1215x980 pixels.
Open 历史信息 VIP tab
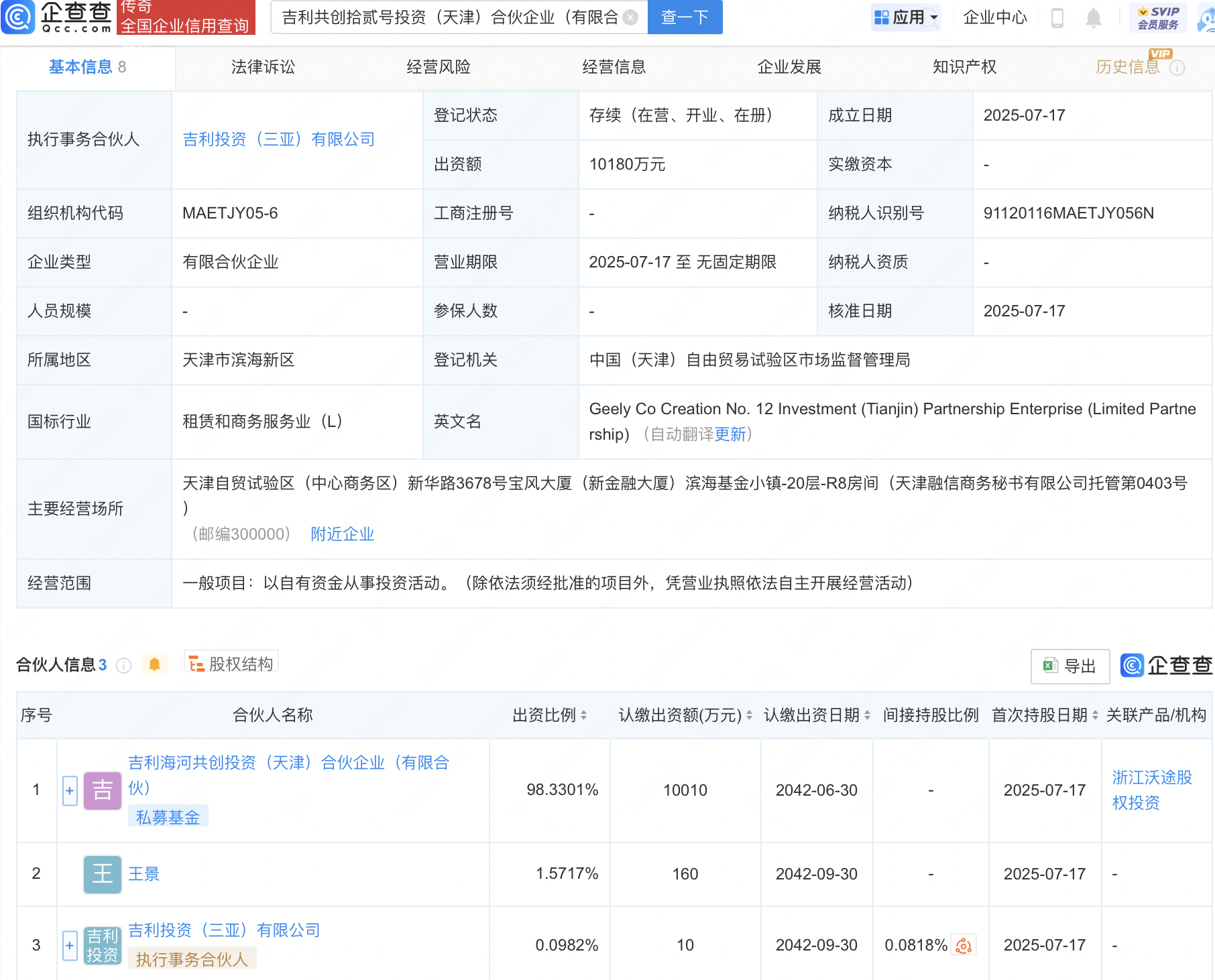(1128, 67)
